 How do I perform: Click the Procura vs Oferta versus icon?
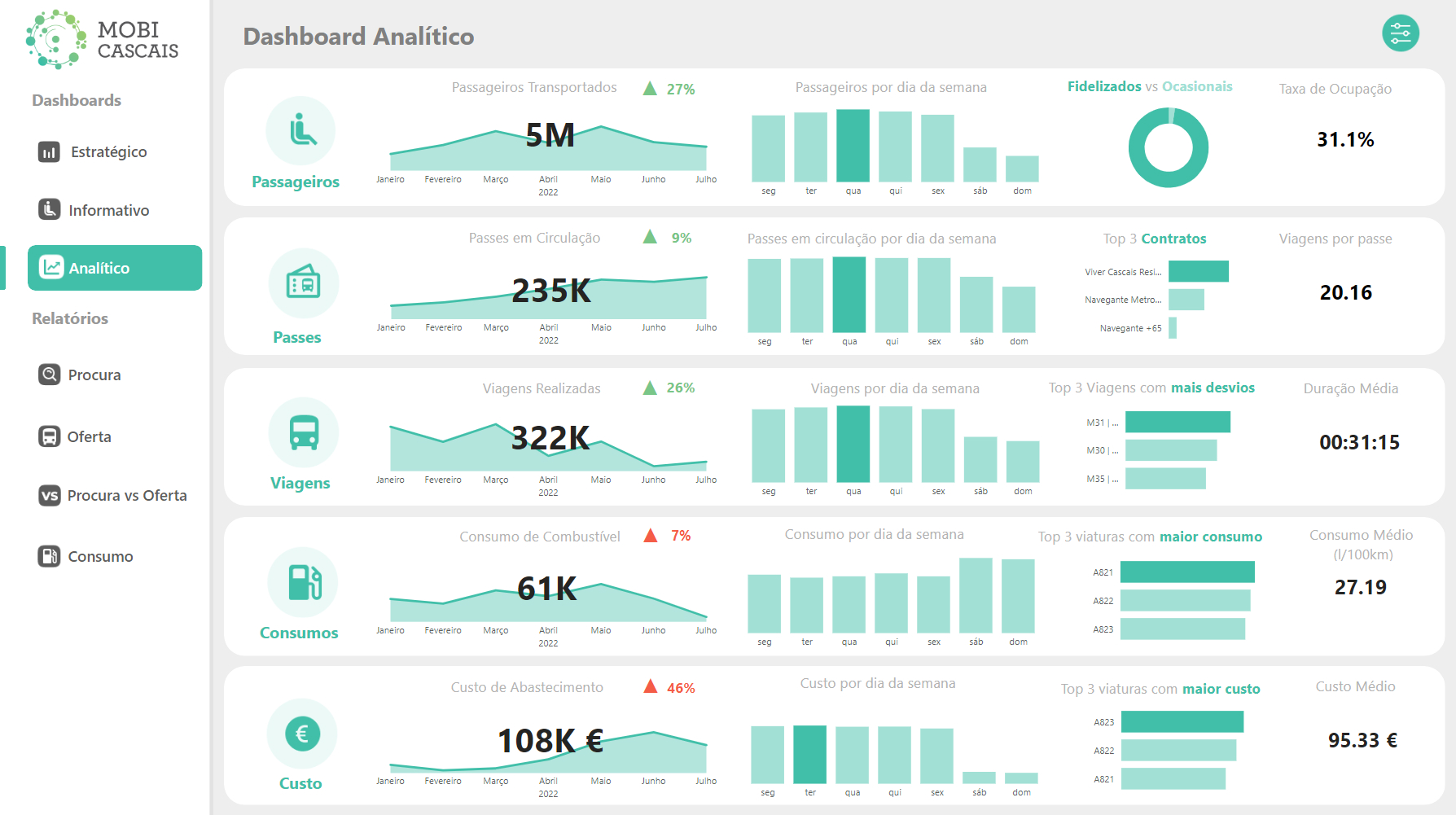coord(48,495)
